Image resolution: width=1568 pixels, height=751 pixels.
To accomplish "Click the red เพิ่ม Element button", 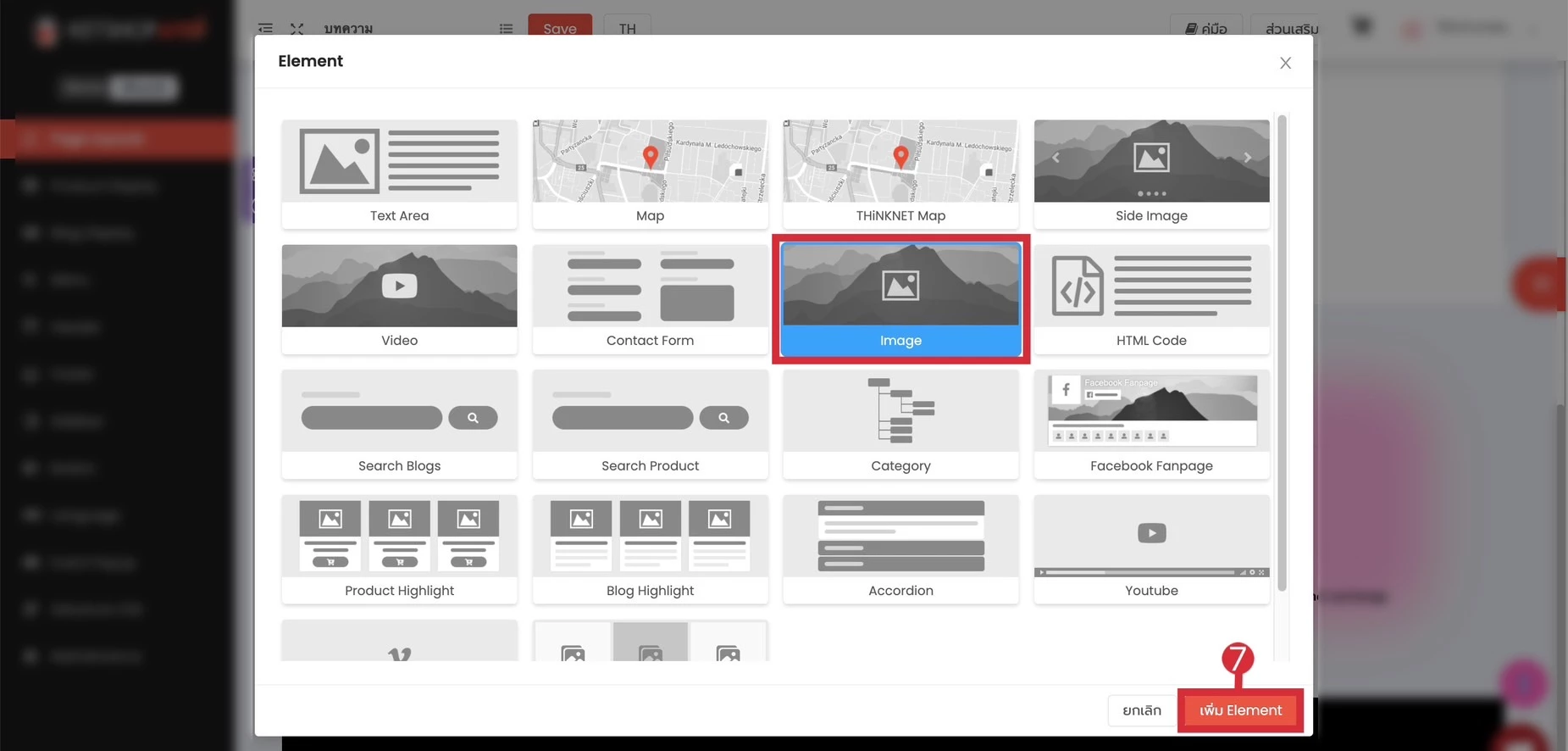I will 1240,710.
